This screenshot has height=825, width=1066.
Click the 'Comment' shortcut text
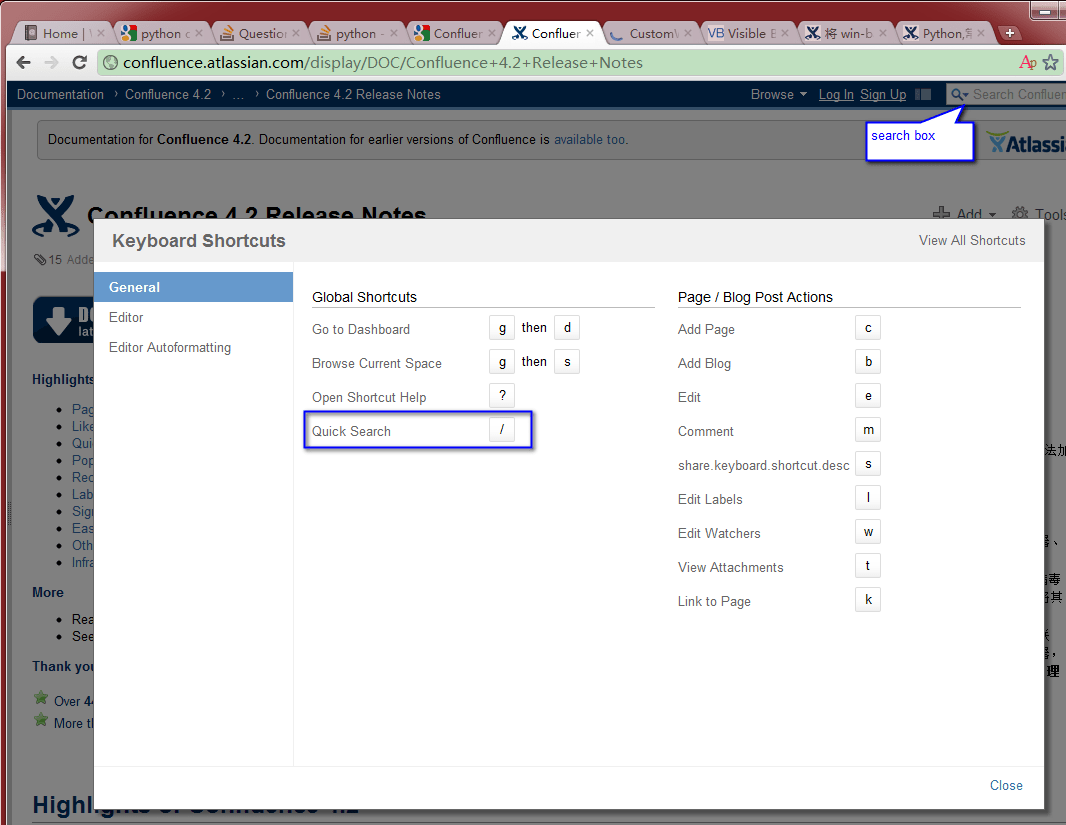(705, 432)
